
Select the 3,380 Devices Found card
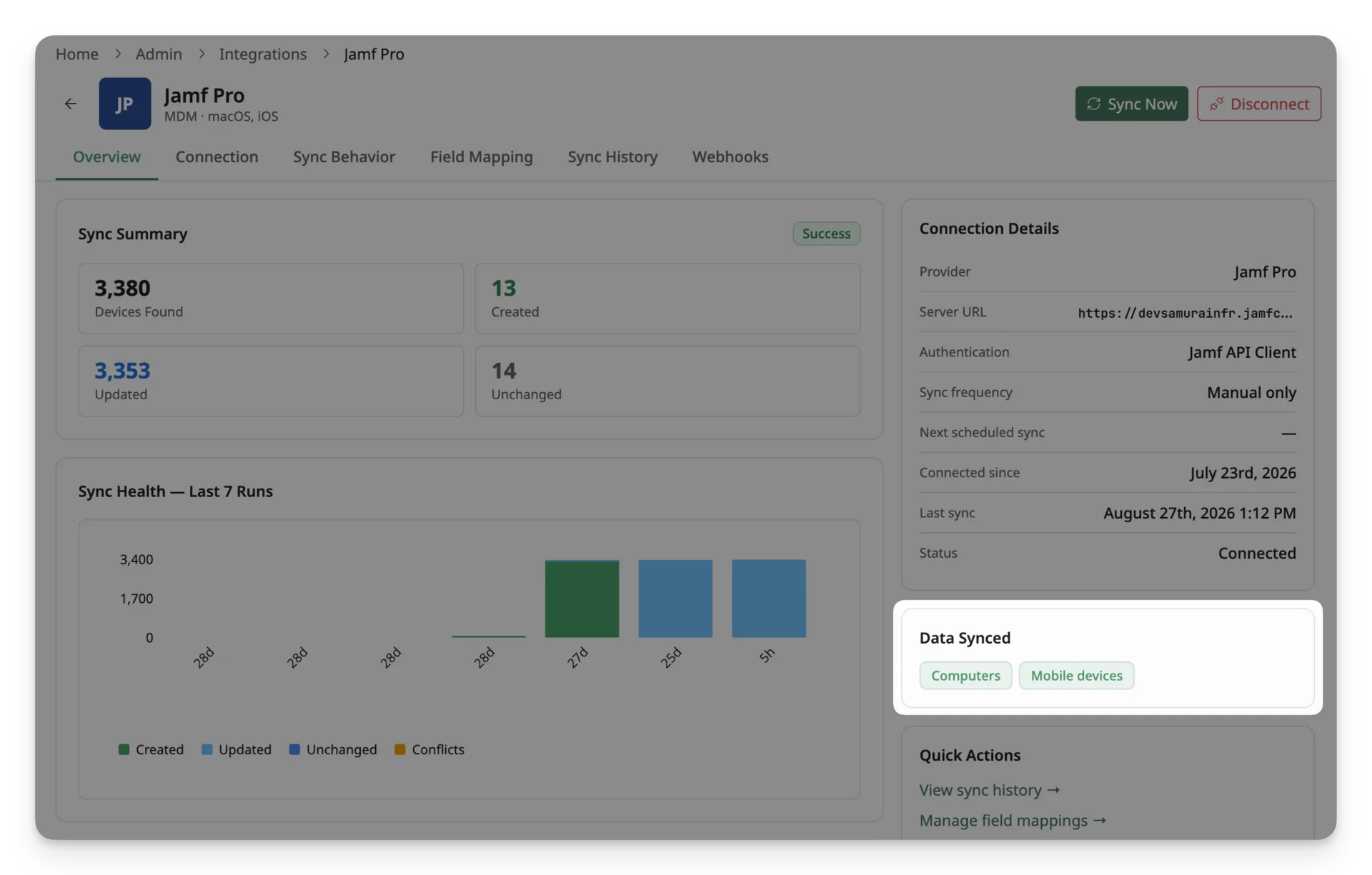pos(271,299)
